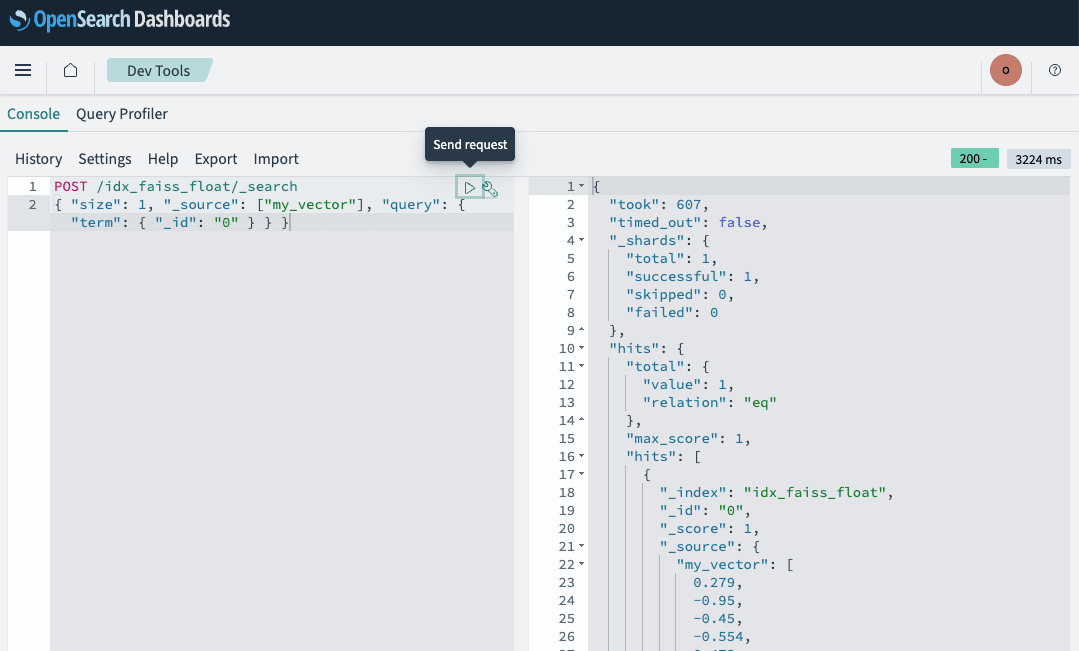
Task: Switch to the Console tab
Action: pos(34,114)
